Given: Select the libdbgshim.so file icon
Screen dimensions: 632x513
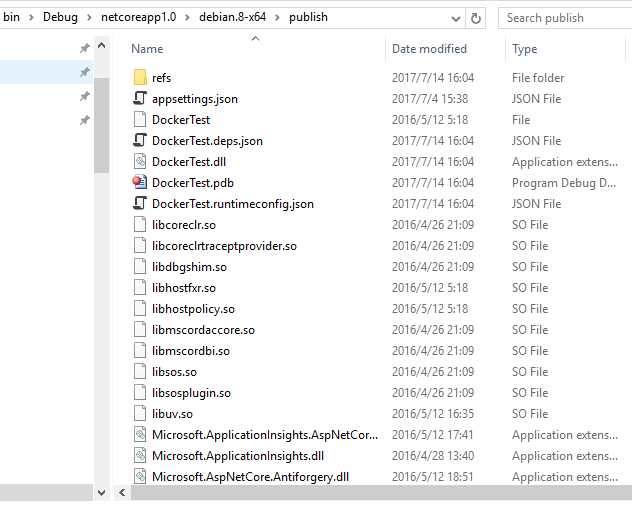Looking at the screenshot, I should pyautogui.click(x=140, y=266).
